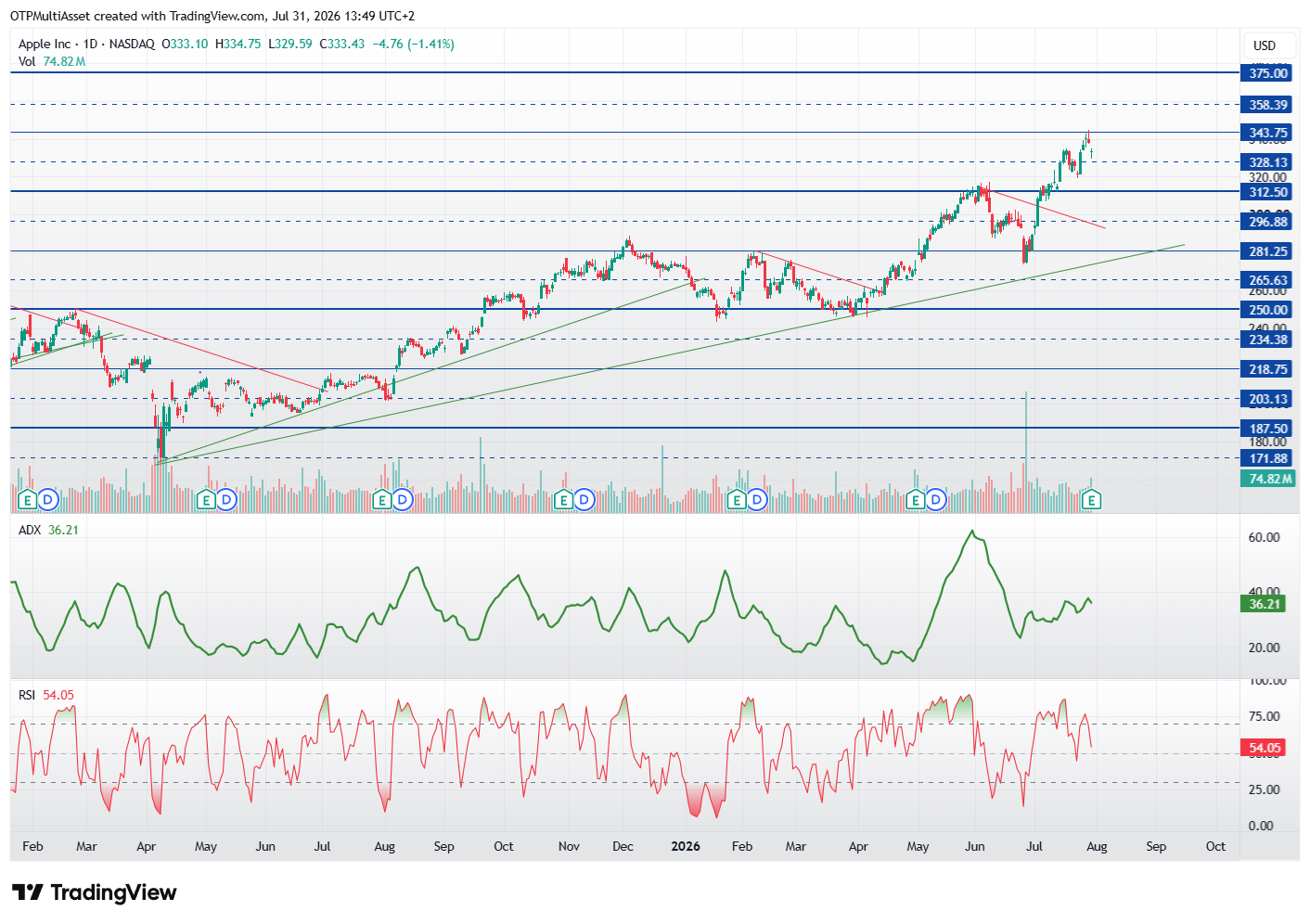Click the dividend D marker near May 2025
Screen dimensions: 1310x924
coord(226,500)
